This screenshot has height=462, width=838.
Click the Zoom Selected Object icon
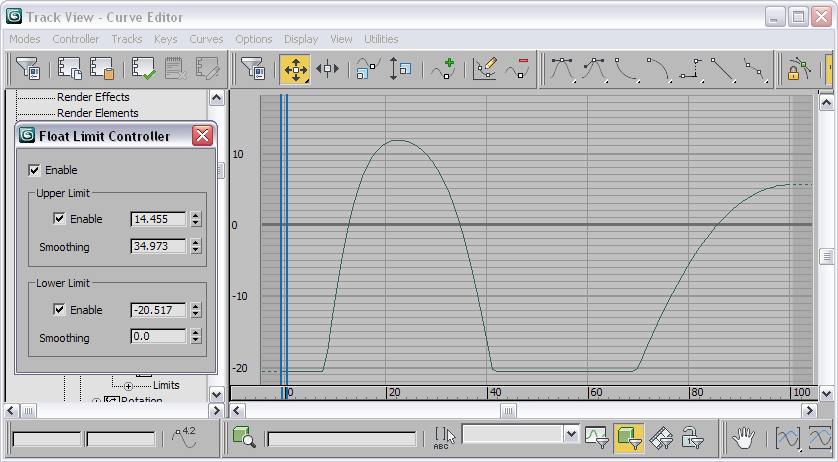pos(244,437)
